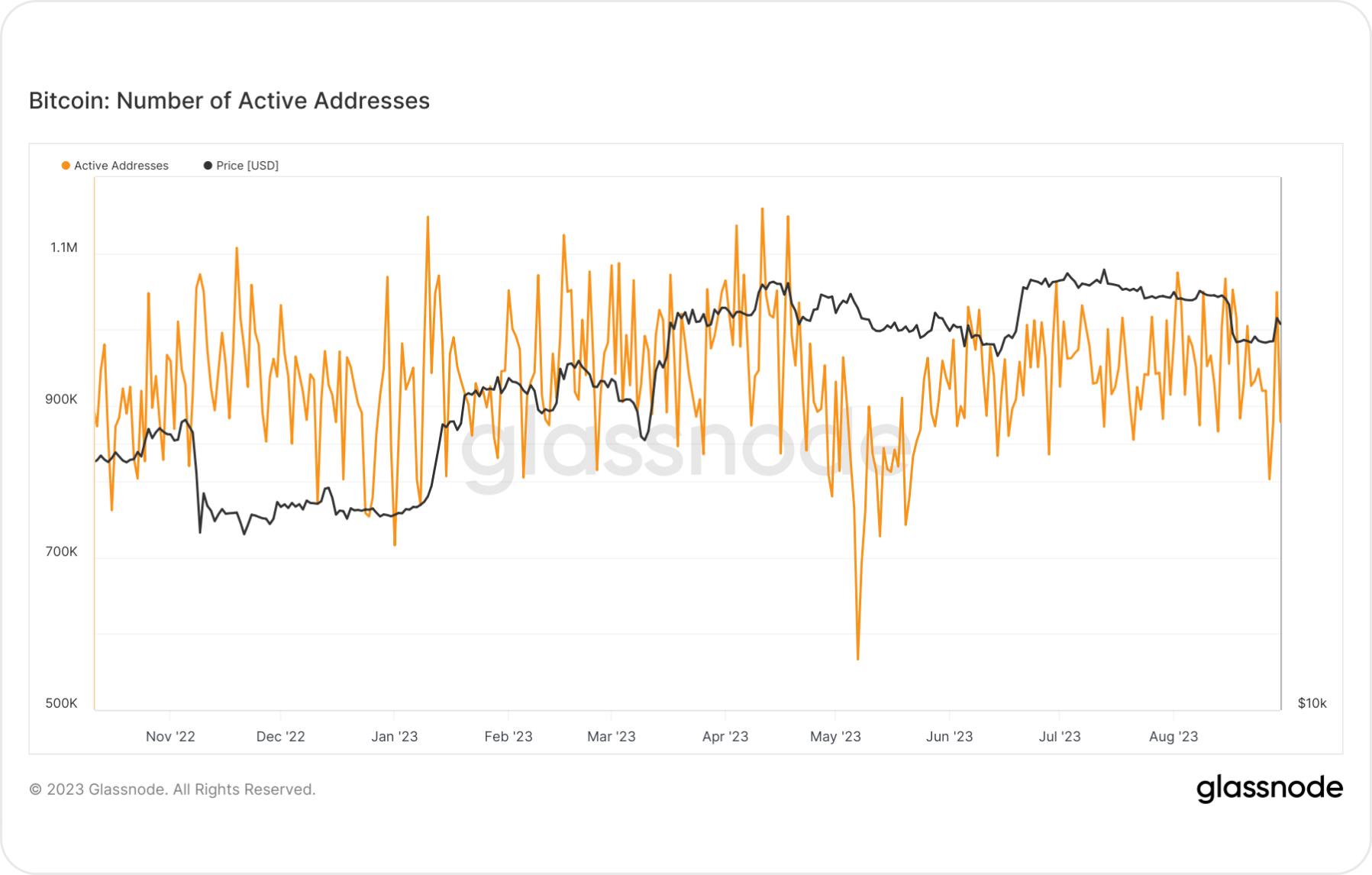This screenshot has width=1372, height=875.
Task: Click the Jan '23 x-axis label
Action: pos(394,737)
